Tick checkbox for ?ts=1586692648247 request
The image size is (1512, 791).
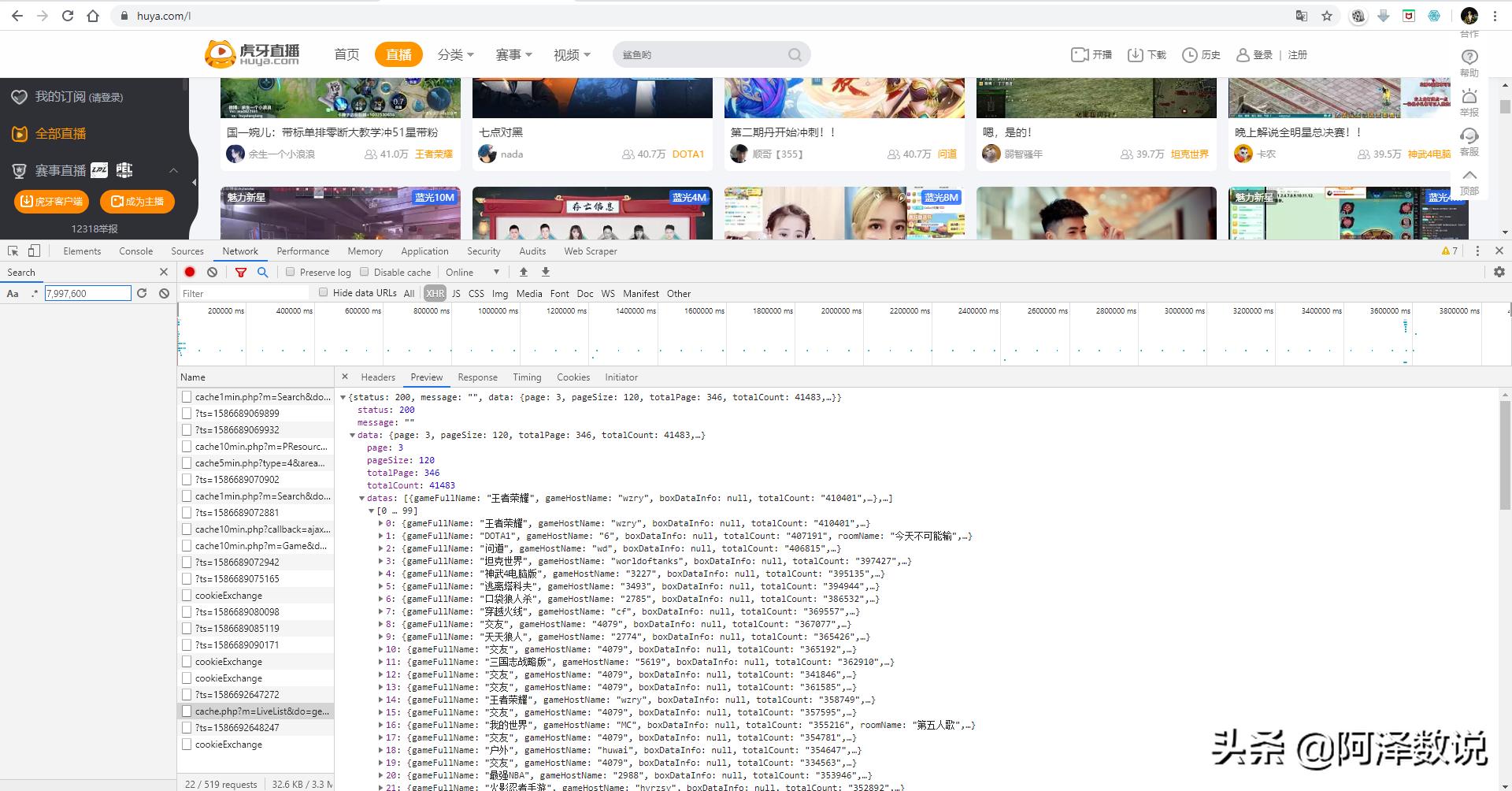click(187, 727)
